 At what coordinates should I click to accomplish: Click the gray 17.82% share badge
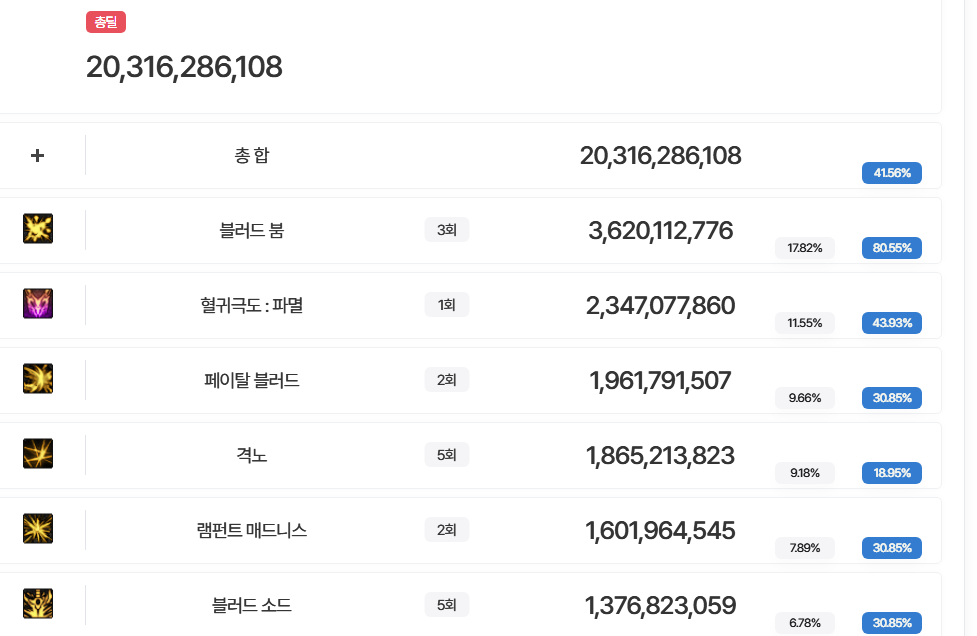click(804, 248)
